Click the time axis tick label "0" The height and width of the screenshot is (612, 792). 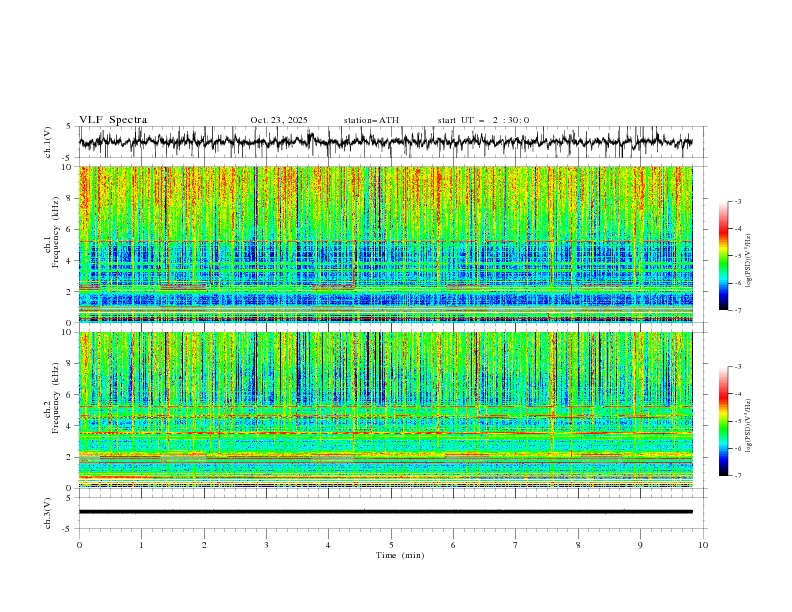79,545
